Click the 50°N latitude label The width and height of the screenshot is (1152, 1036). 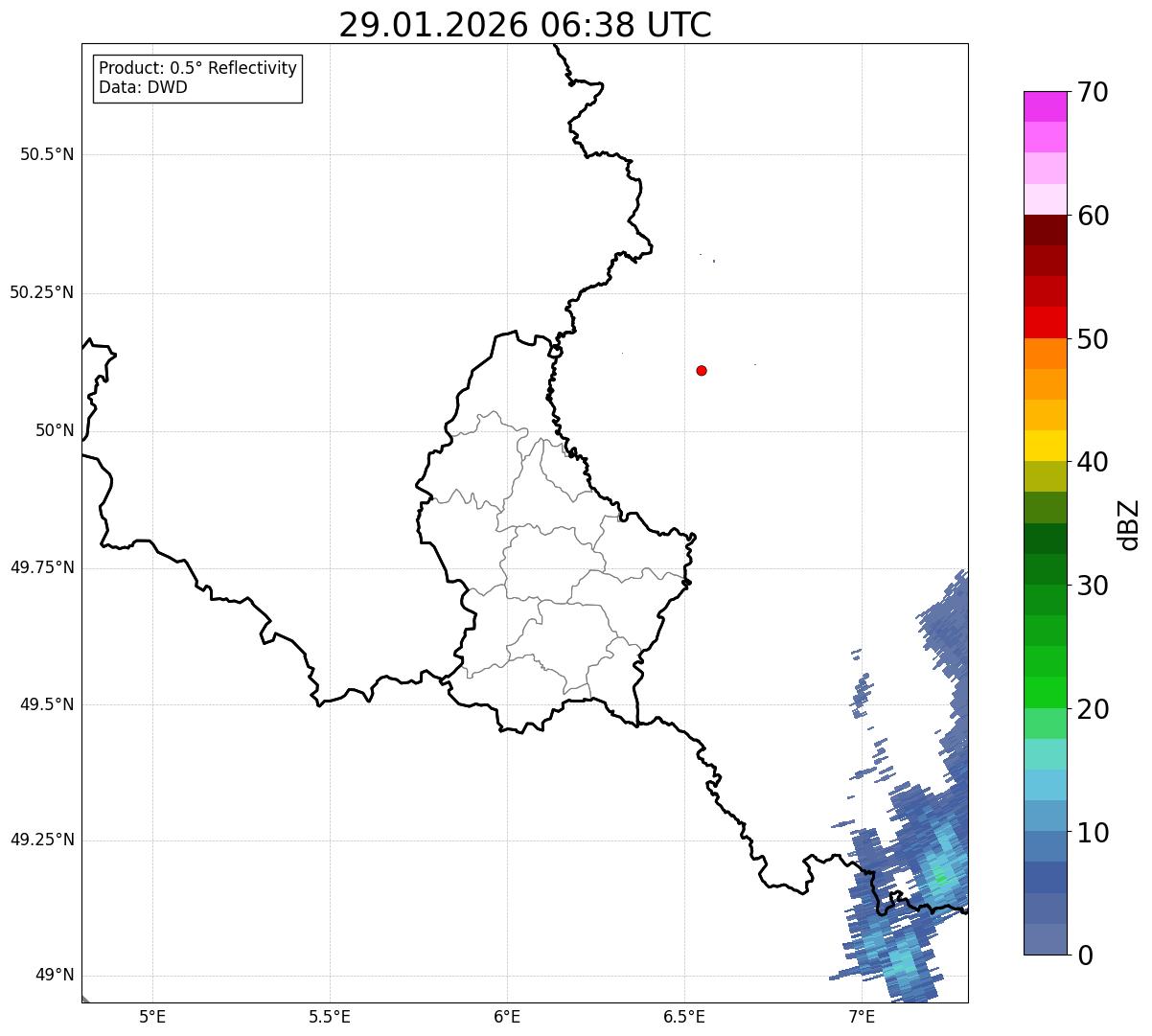click(x=55, y=430)
